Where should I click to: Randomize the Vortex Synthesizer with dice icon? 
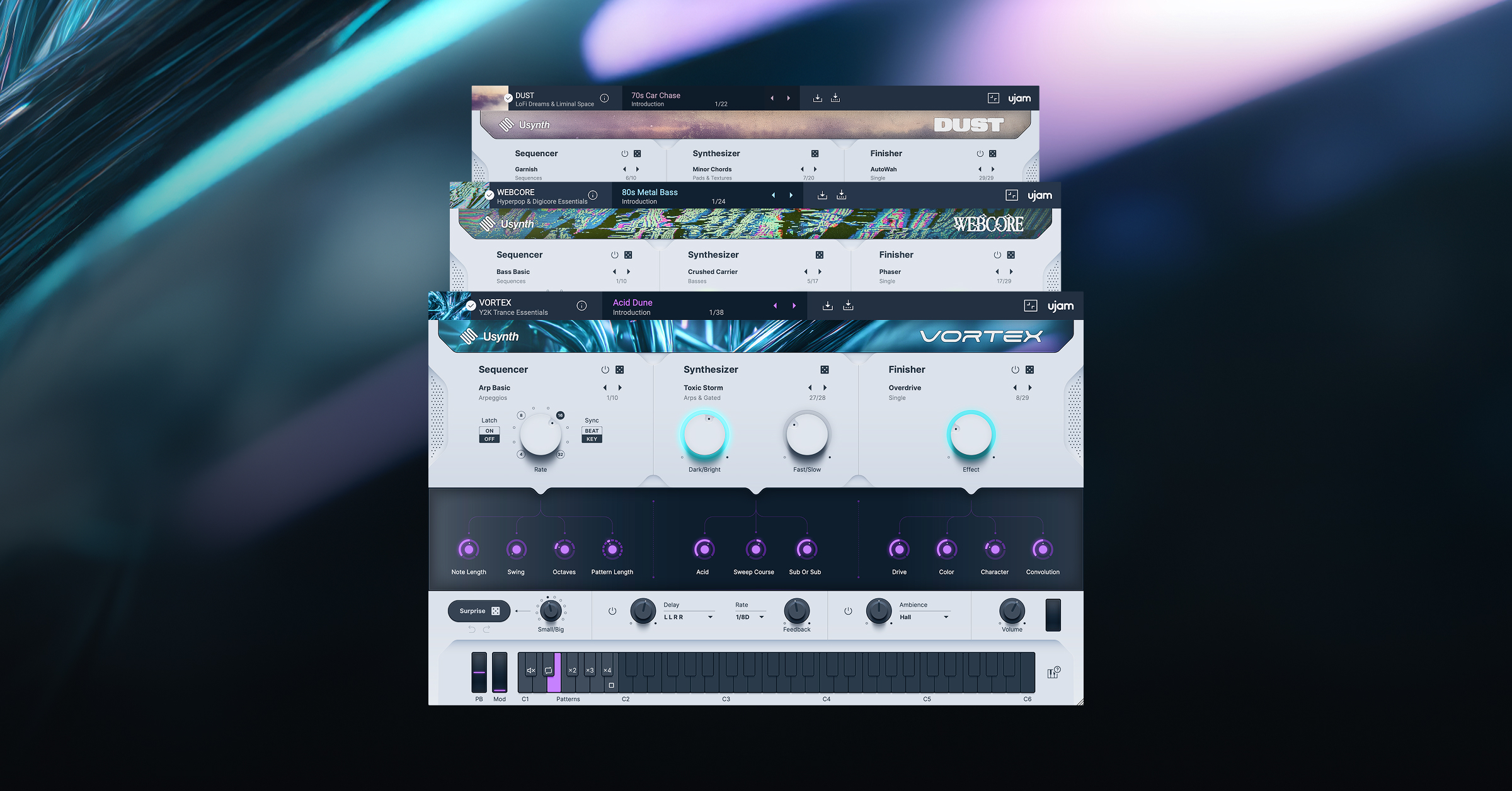click(x=825, y=370)
